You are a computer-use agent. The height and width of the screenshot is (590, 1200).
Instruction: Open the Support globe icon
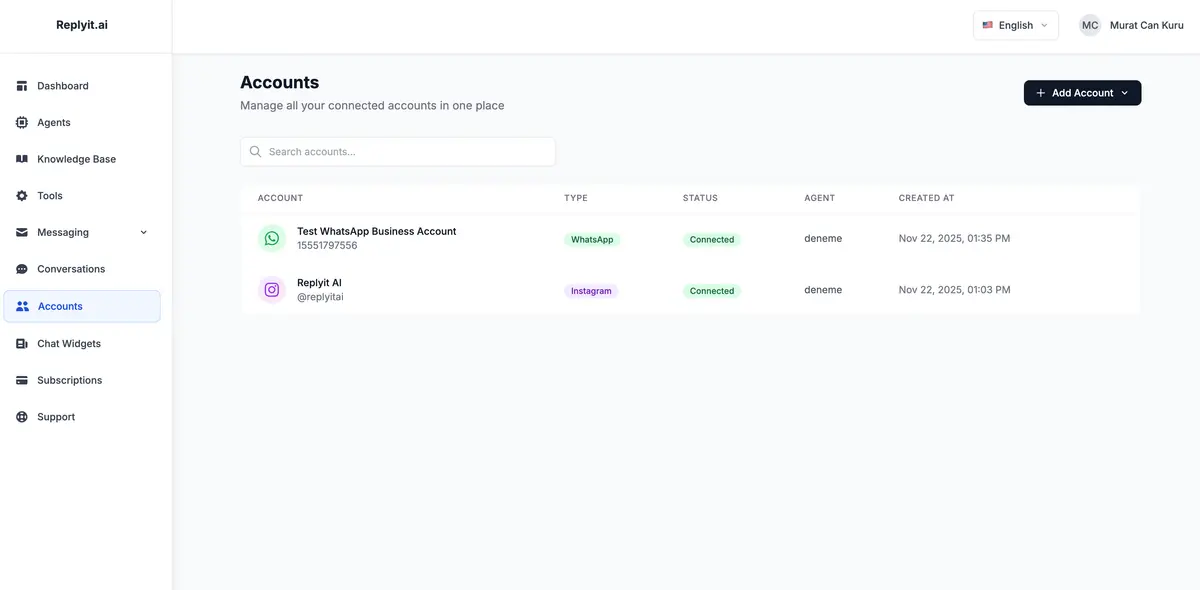(21, 416)
